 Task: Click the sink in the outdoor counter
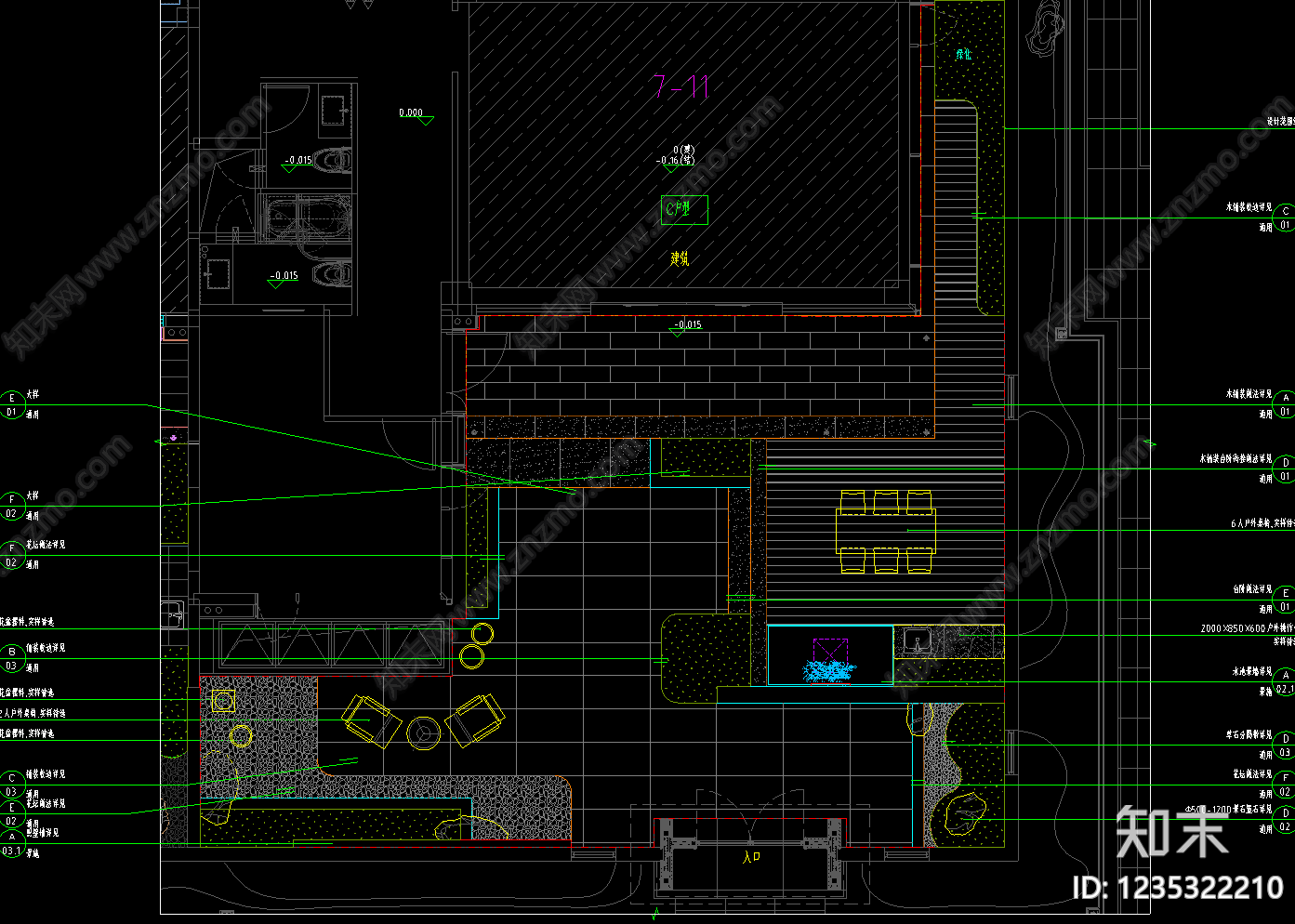[917, 640]
